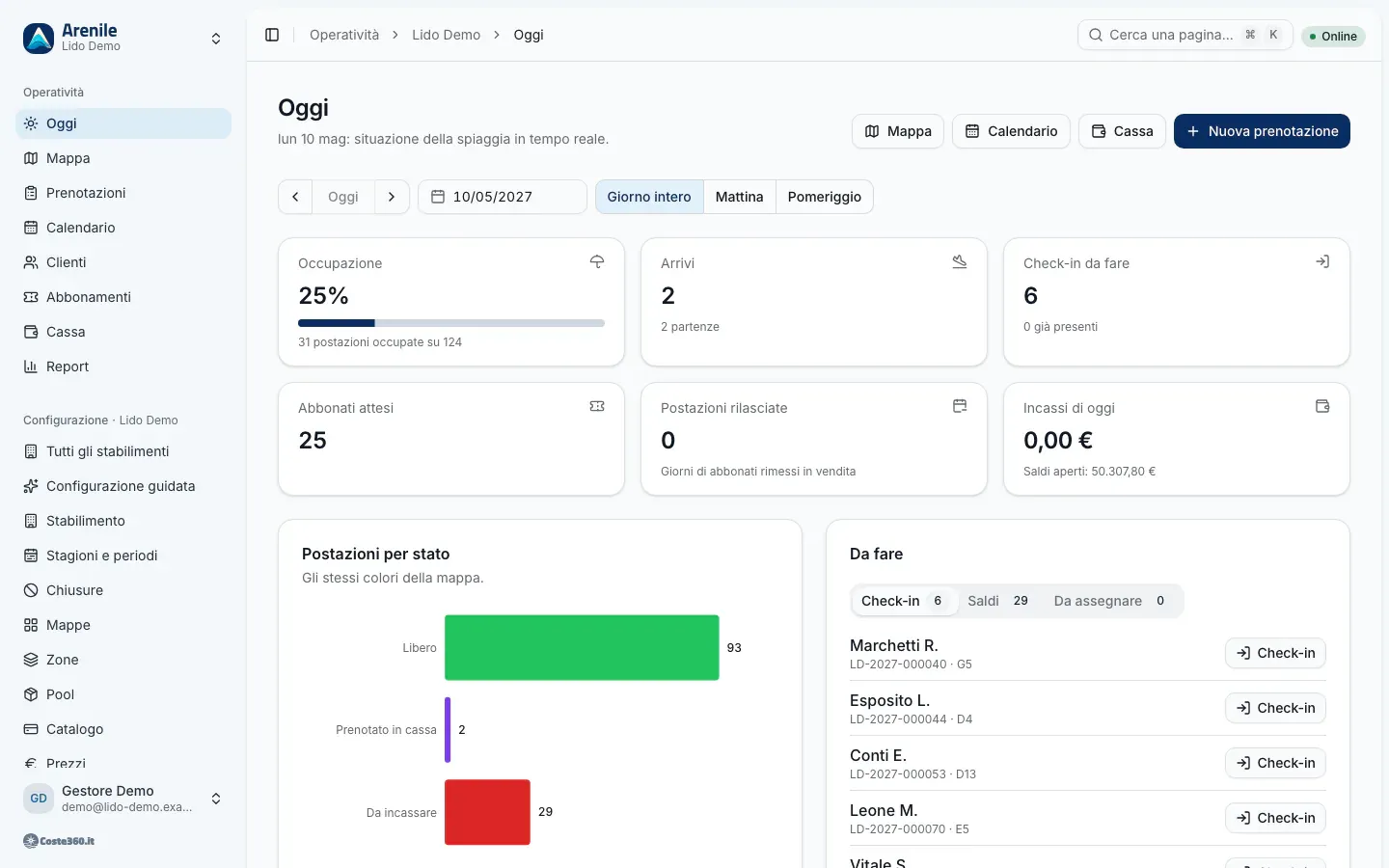Viewport: 1389px width, 868px height.
Task: Go to the previous day arrow
Action: click(x=295, y=197)
